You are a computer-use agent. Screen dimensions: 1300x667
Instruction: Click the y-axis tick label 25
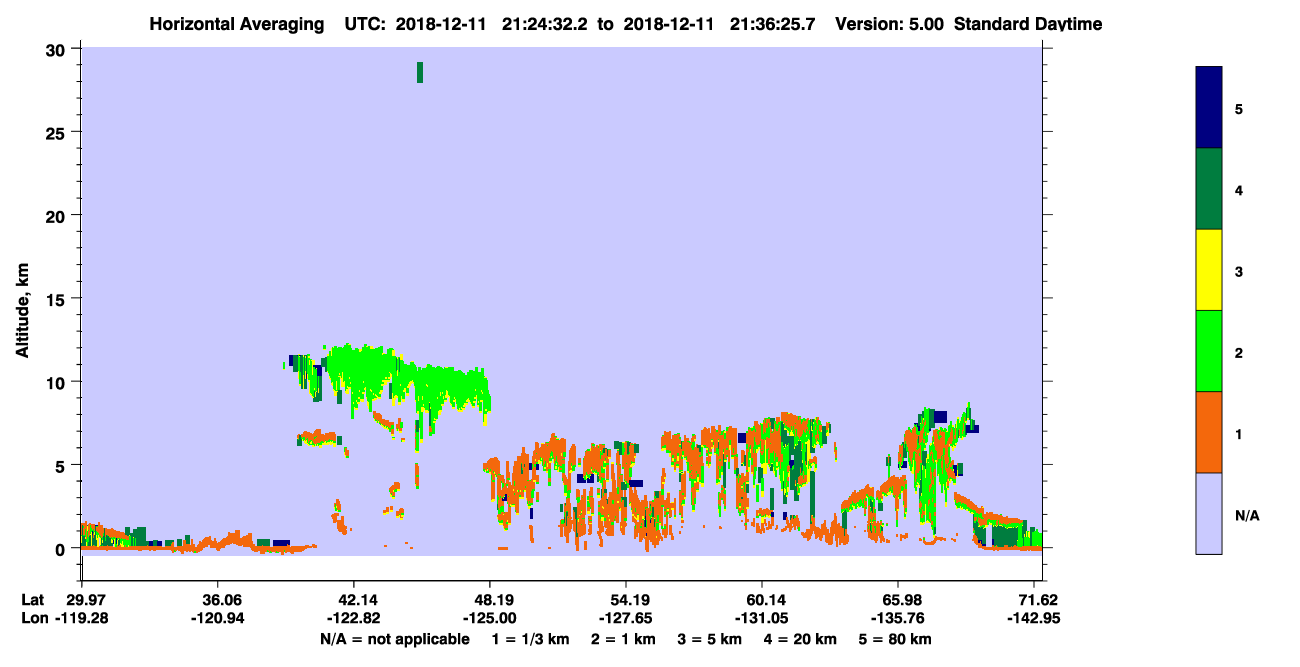coord(57,132)
